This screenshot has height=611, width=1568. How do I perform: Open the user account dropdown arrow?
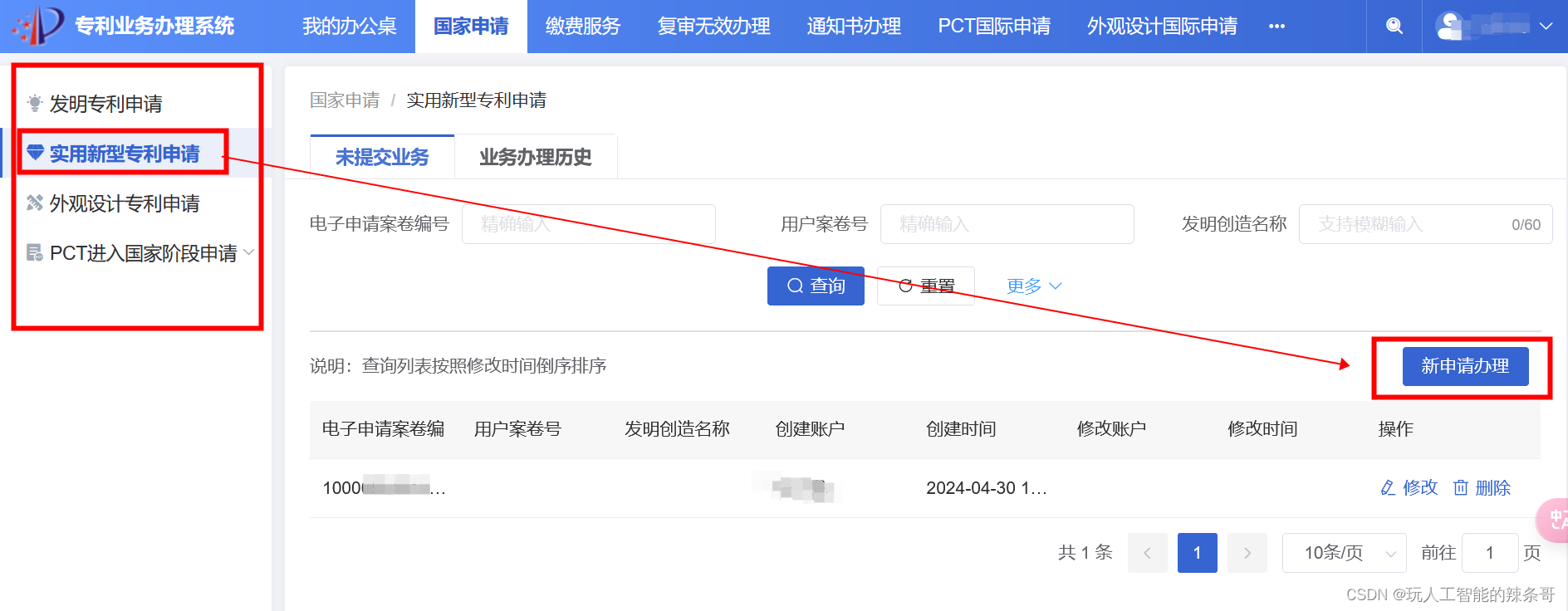[1546, 27]
